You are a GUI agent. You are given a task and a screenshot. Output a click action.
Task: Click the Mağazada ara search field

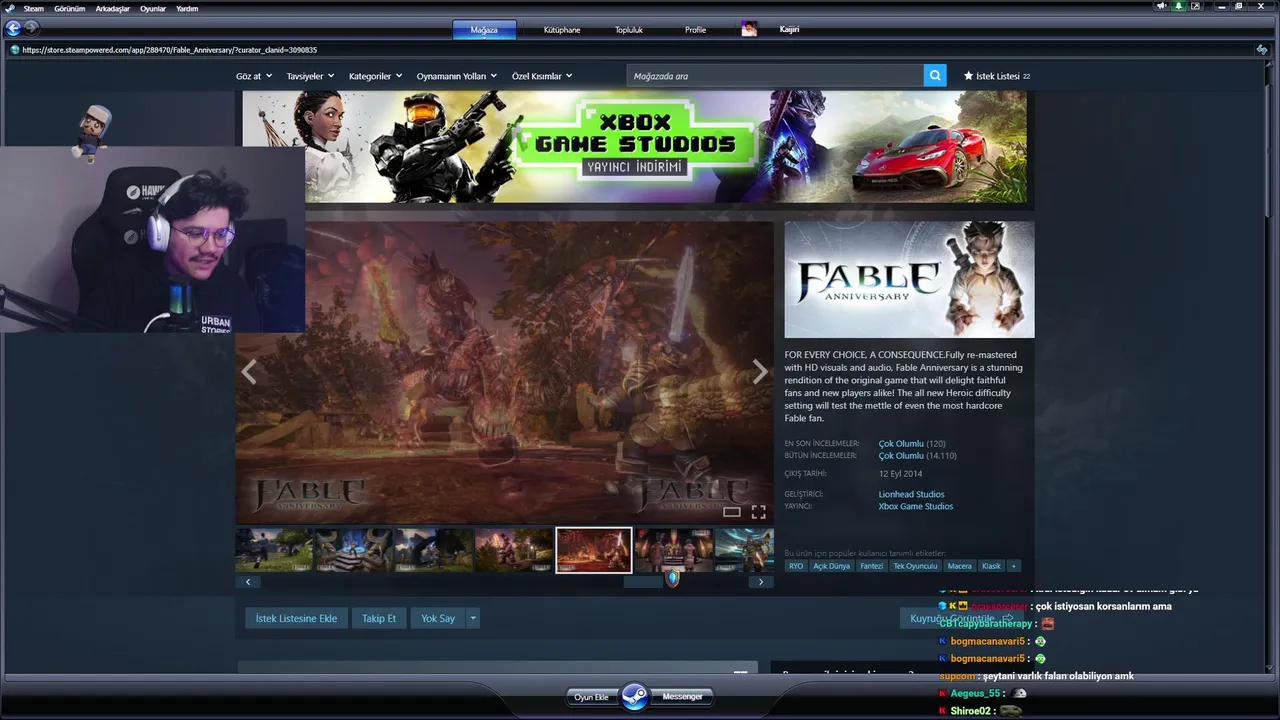point(775,76)
